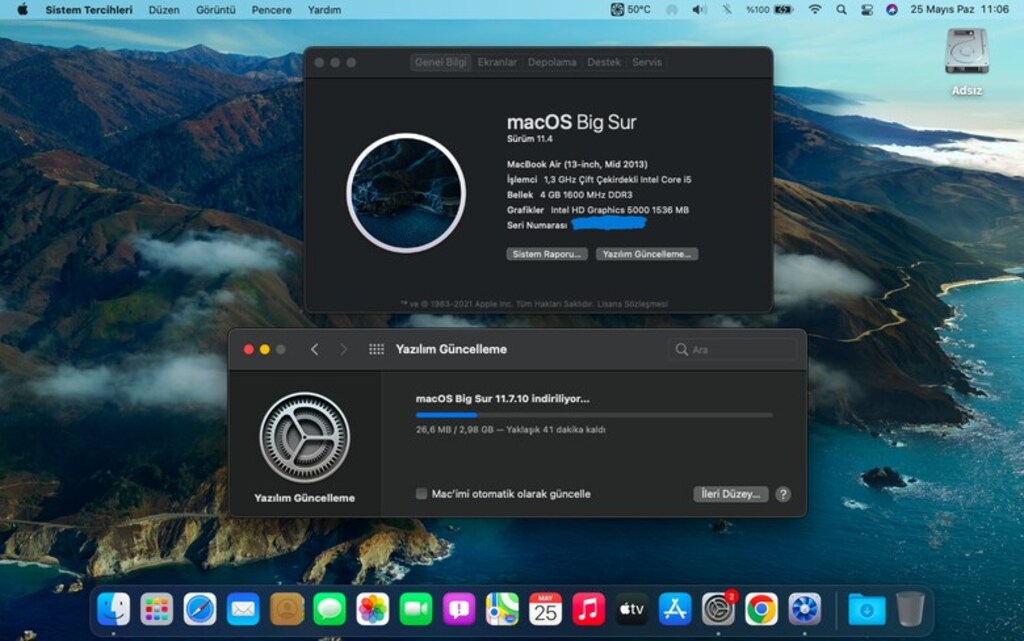Open System Preferences Dock icon with badge
The width and height of the screenshot is (1024, 641).
(718, 610)
